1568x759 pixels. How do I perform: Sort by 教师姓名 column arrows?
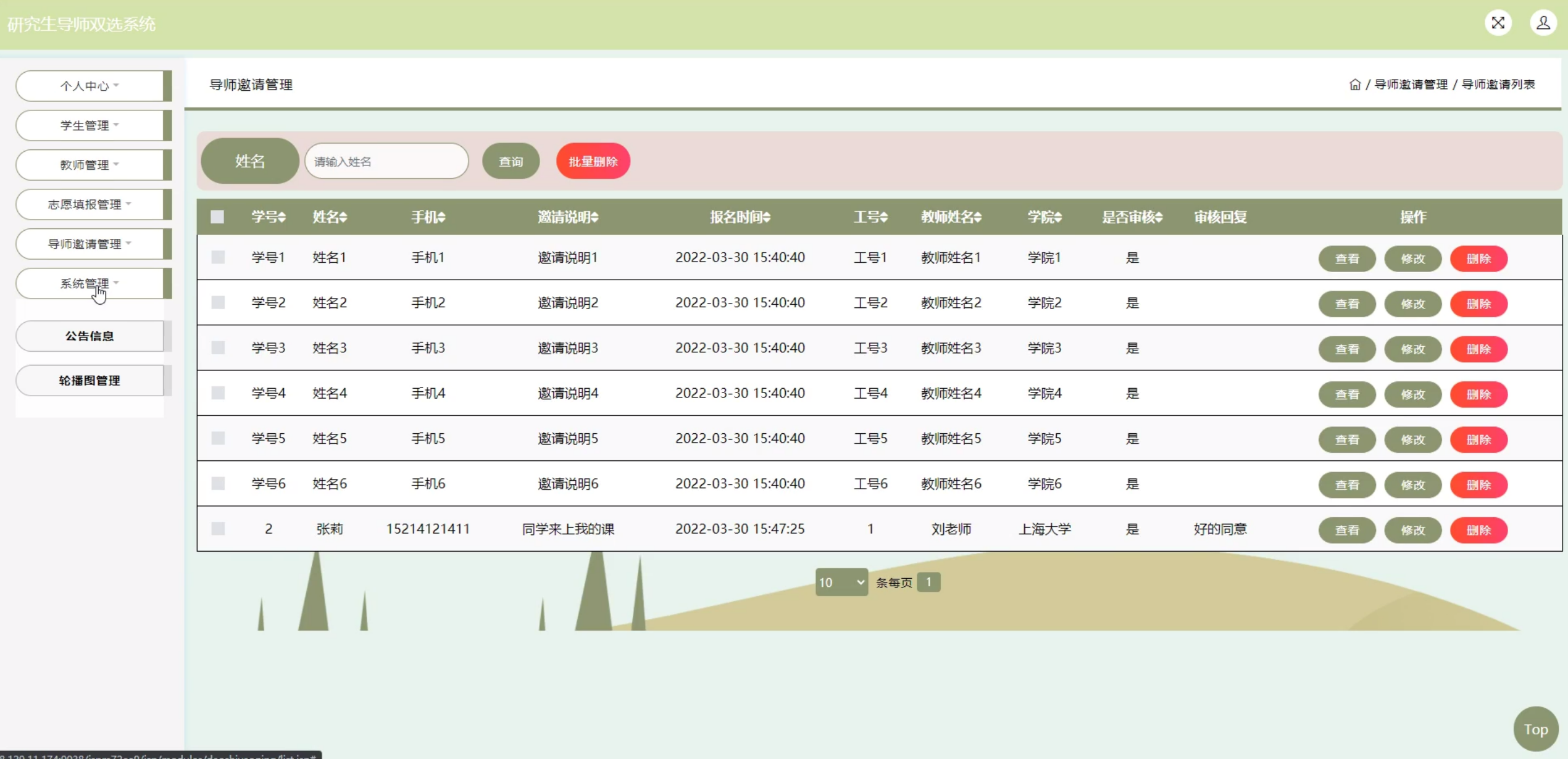click(978, 217)
